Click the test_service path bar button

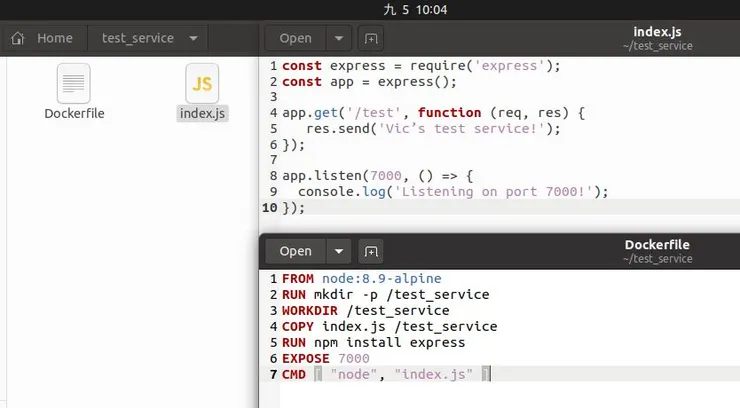[x=138, y=38]
